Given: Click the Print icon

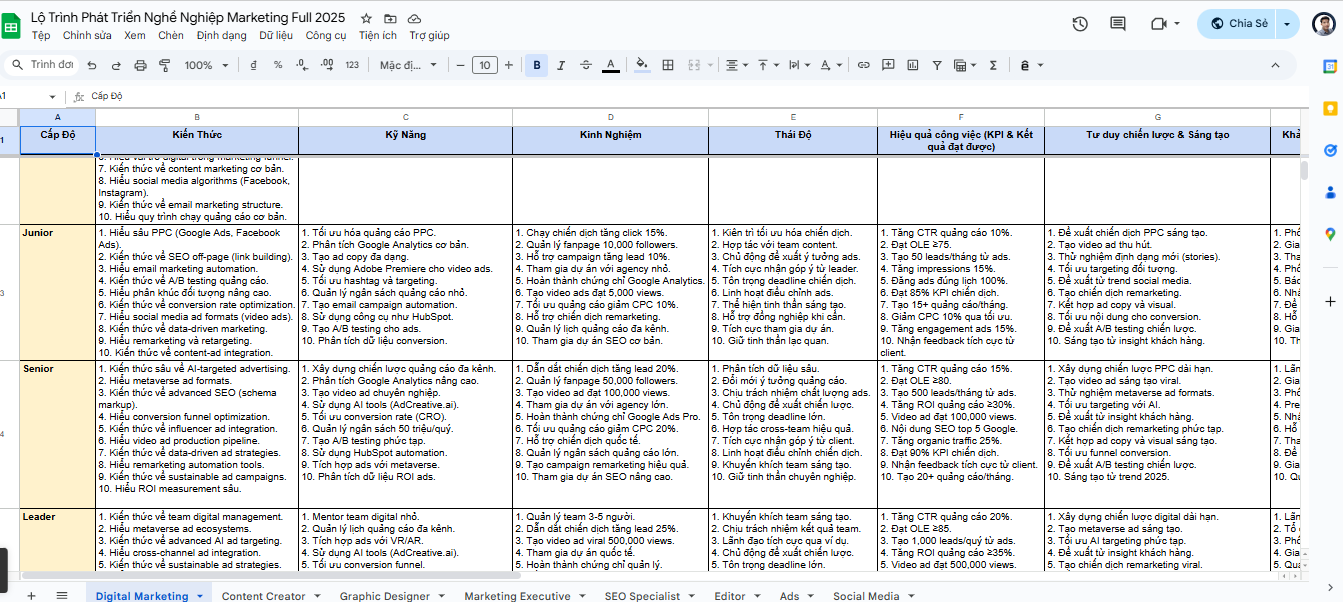Looking at the screenshot, I should point(140,65).
